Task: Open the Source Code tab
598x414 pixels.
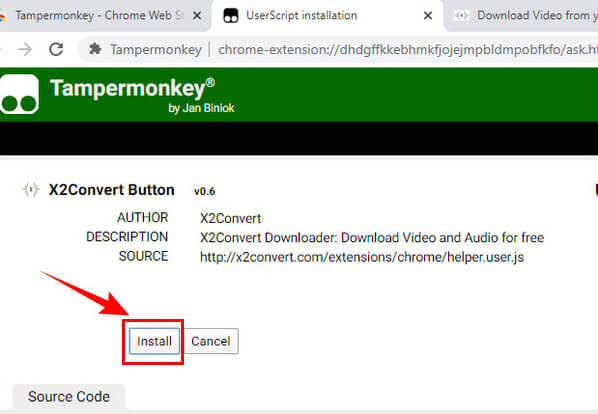Action: click(69, 396)
